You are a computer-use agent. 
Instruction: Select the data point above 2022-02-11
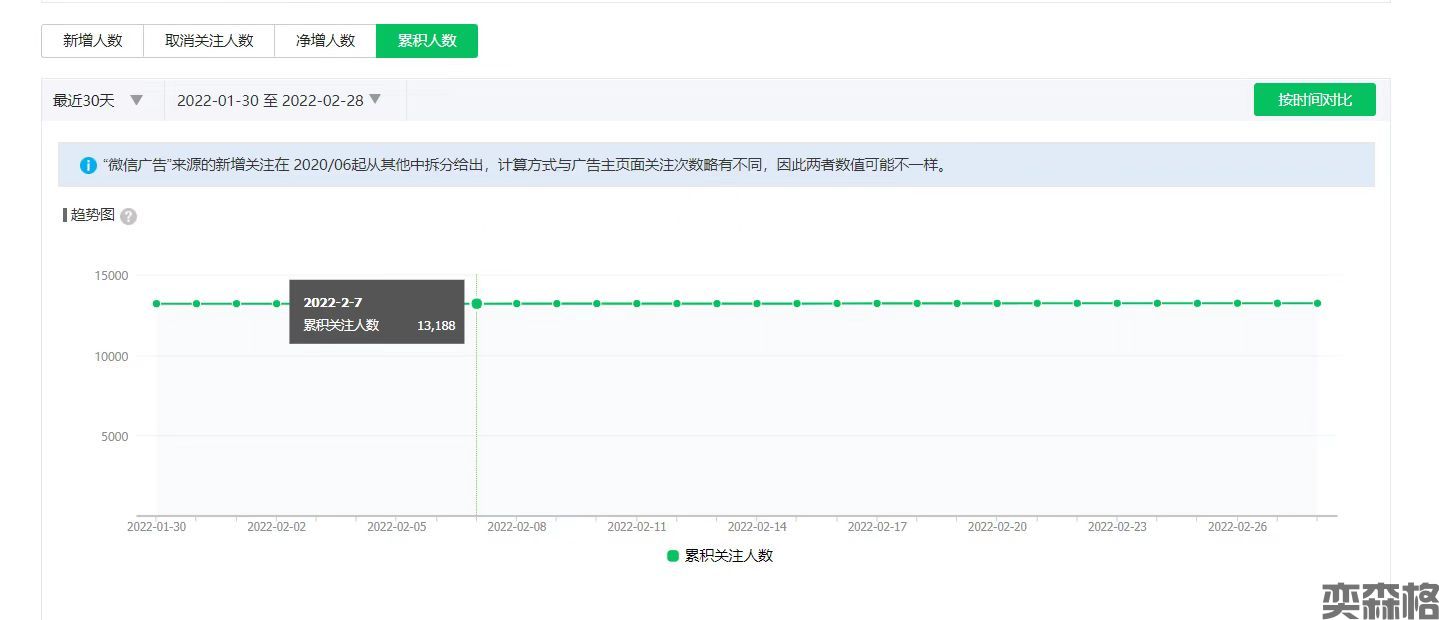coord(637,303)
